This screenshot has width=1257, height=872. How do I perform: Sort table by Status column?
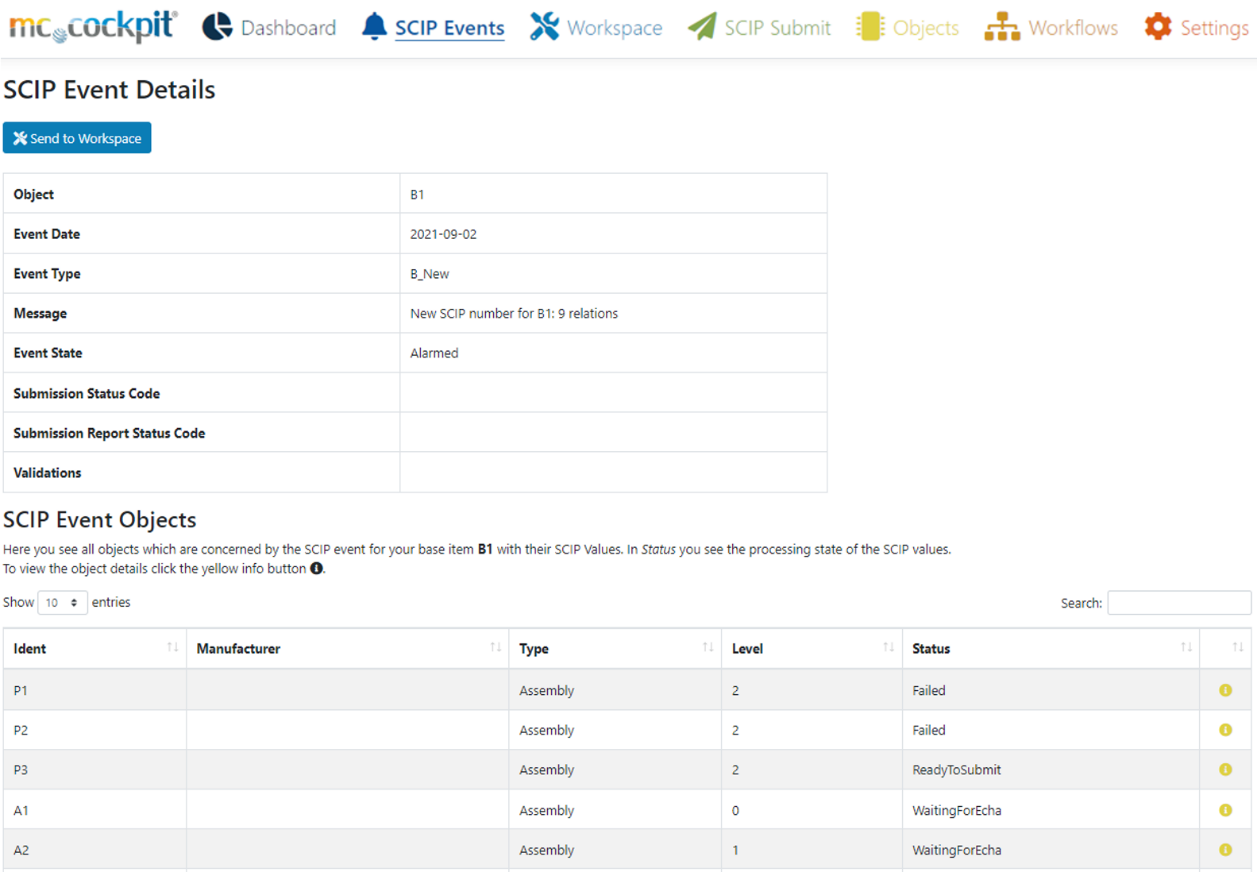coord(1050,648)
